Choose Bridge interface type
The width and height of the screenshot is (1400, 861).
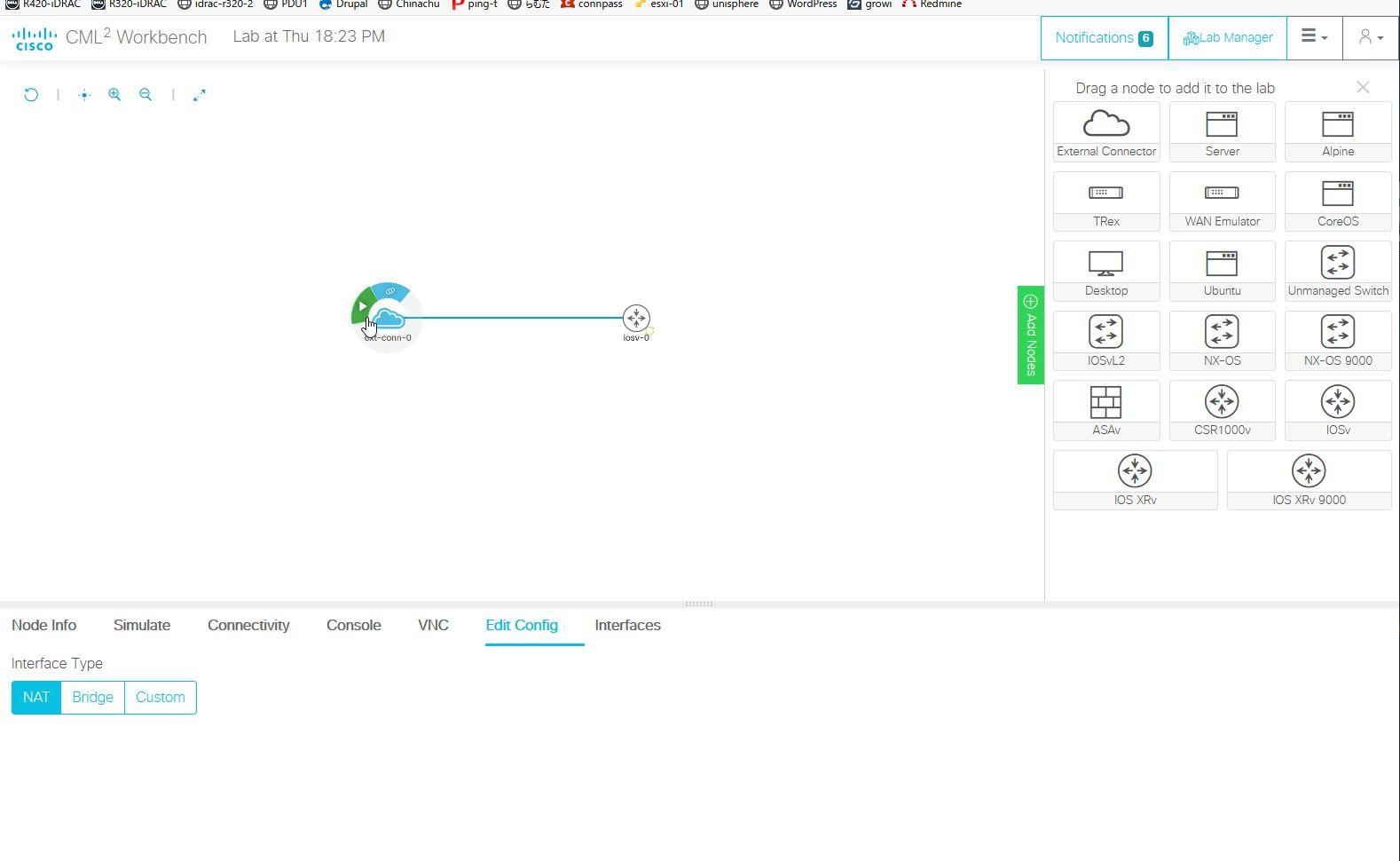coord(92,698)
